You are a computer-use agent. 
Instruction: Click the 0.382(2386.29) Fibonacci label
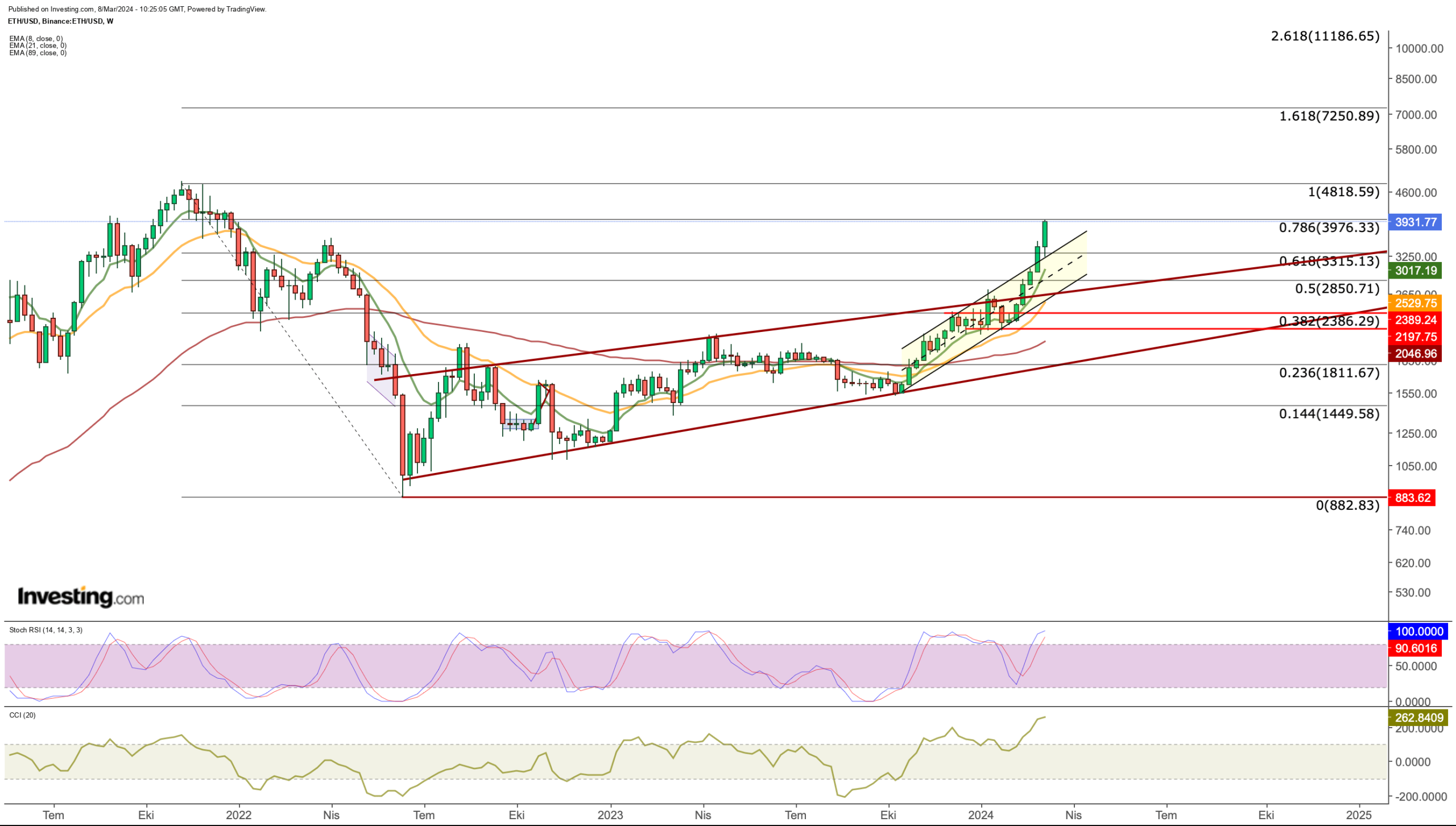point(1329,321)
